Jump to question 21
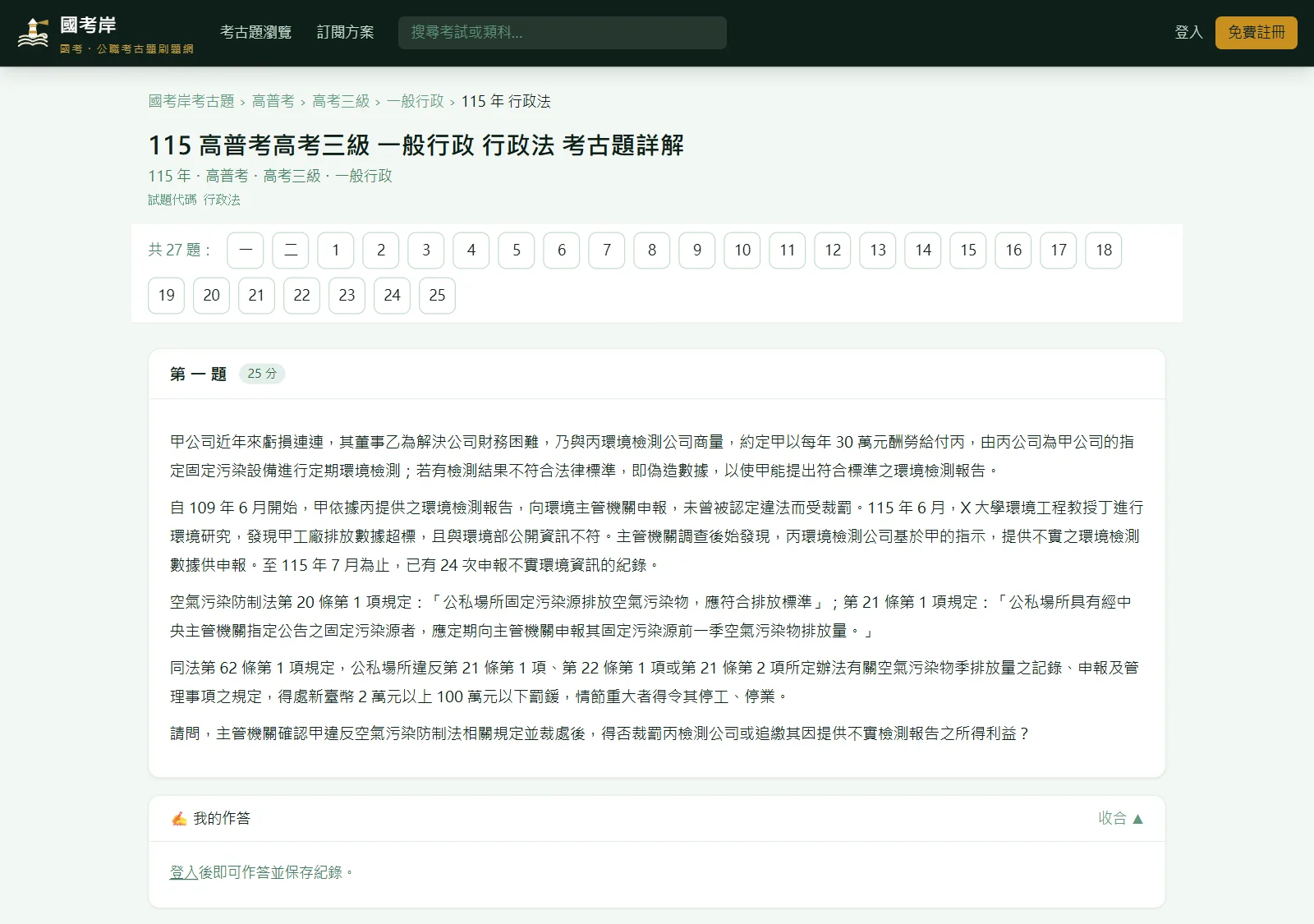This screenshot has width=1314, height=924. pos(257,296)
